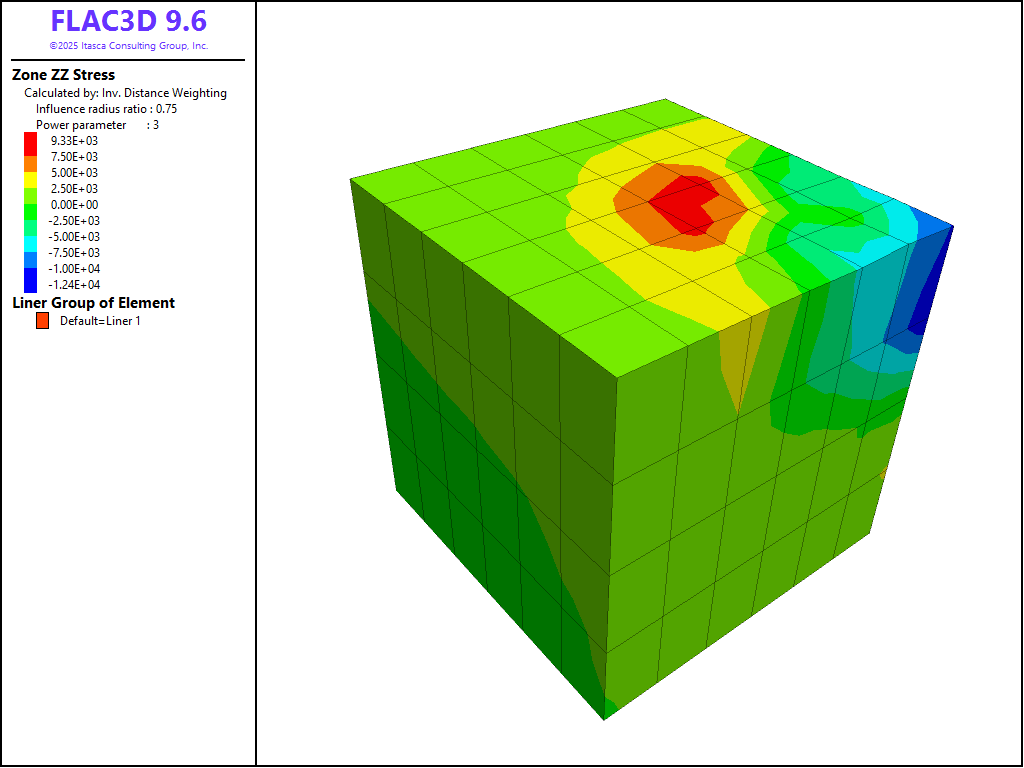Image resolution: width=1024 pixels, height=768 pixels.
Task: Click the Power parameter value line
Action: pos(97,125)
